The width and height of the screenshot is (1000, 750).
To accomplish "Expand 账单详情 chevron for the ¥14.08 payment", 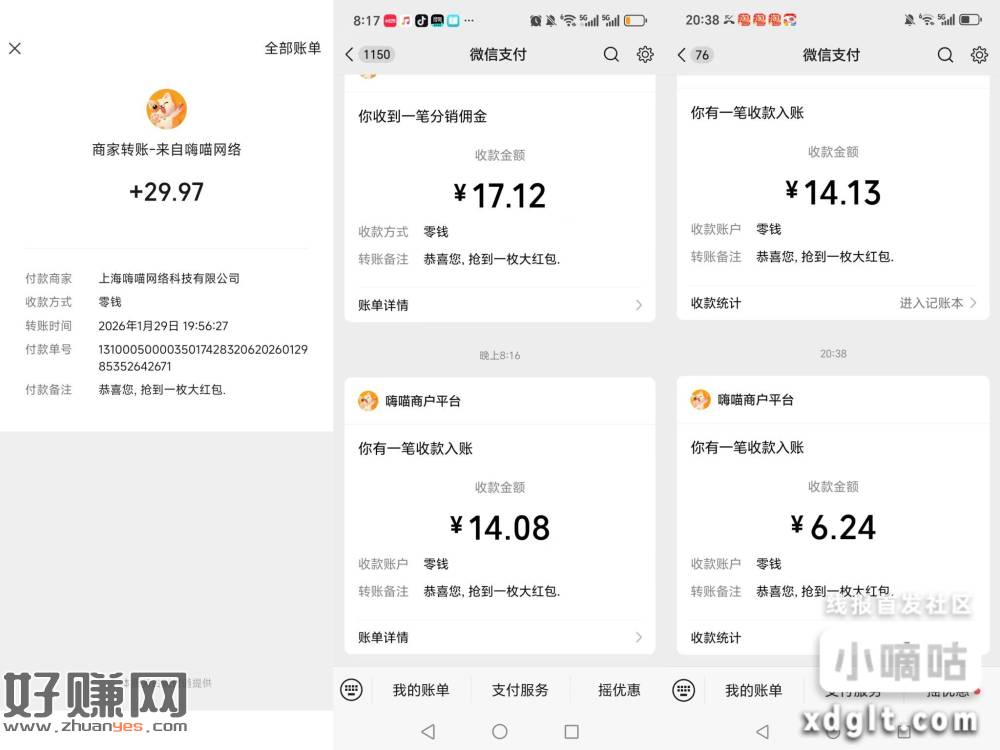I will tap(638, 637).
